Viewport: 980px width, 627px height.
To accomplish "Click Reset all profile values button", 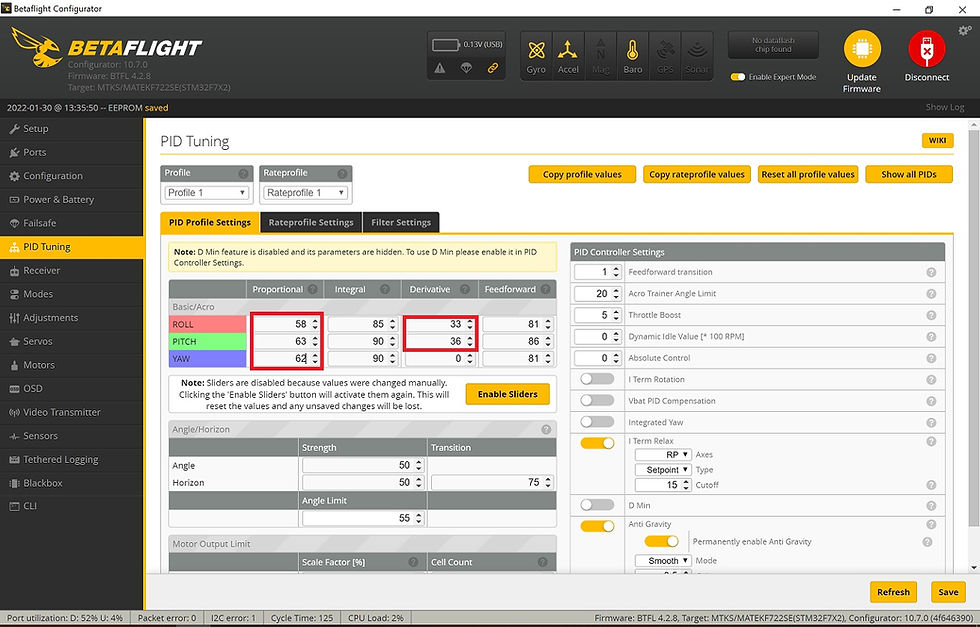I will (x=808, y=174).
